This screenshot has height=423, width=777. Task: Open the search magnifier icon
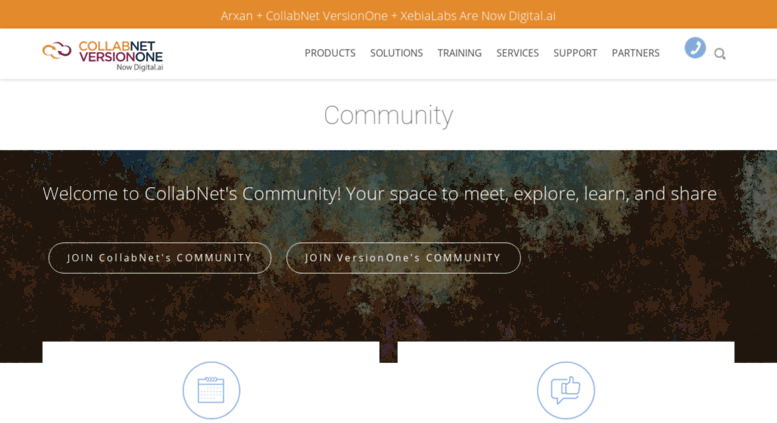pos(720,54)
